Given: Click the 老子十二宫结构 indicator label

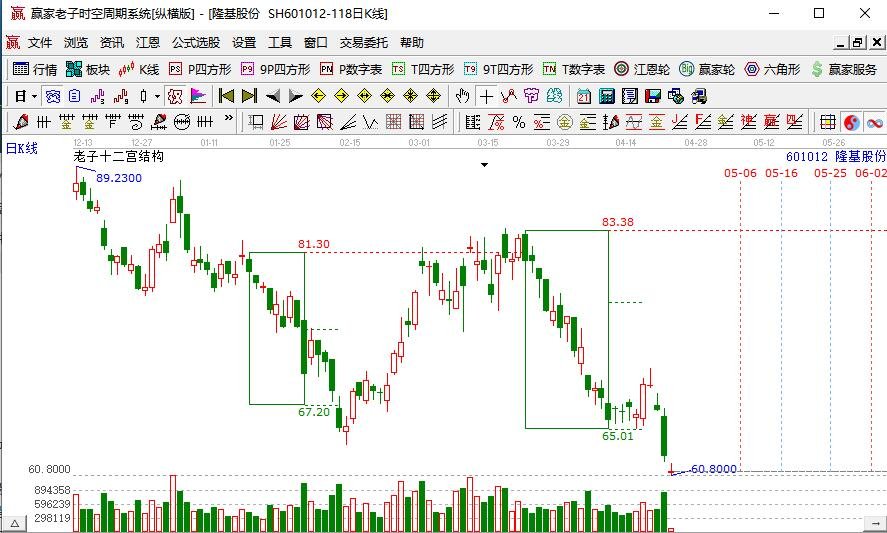Looking at the screenshot, I should click(118, 157).
